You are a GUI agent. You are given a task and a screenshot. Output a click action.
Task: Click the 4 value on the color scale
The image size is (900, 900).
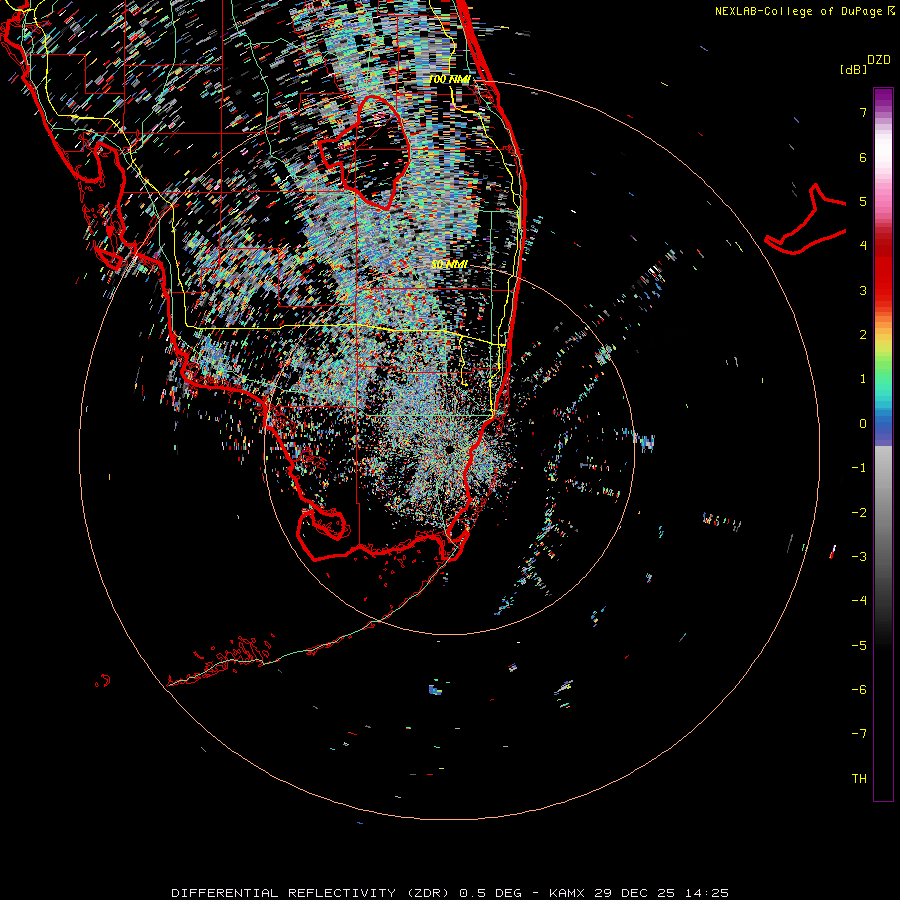(x=863, y=246)
